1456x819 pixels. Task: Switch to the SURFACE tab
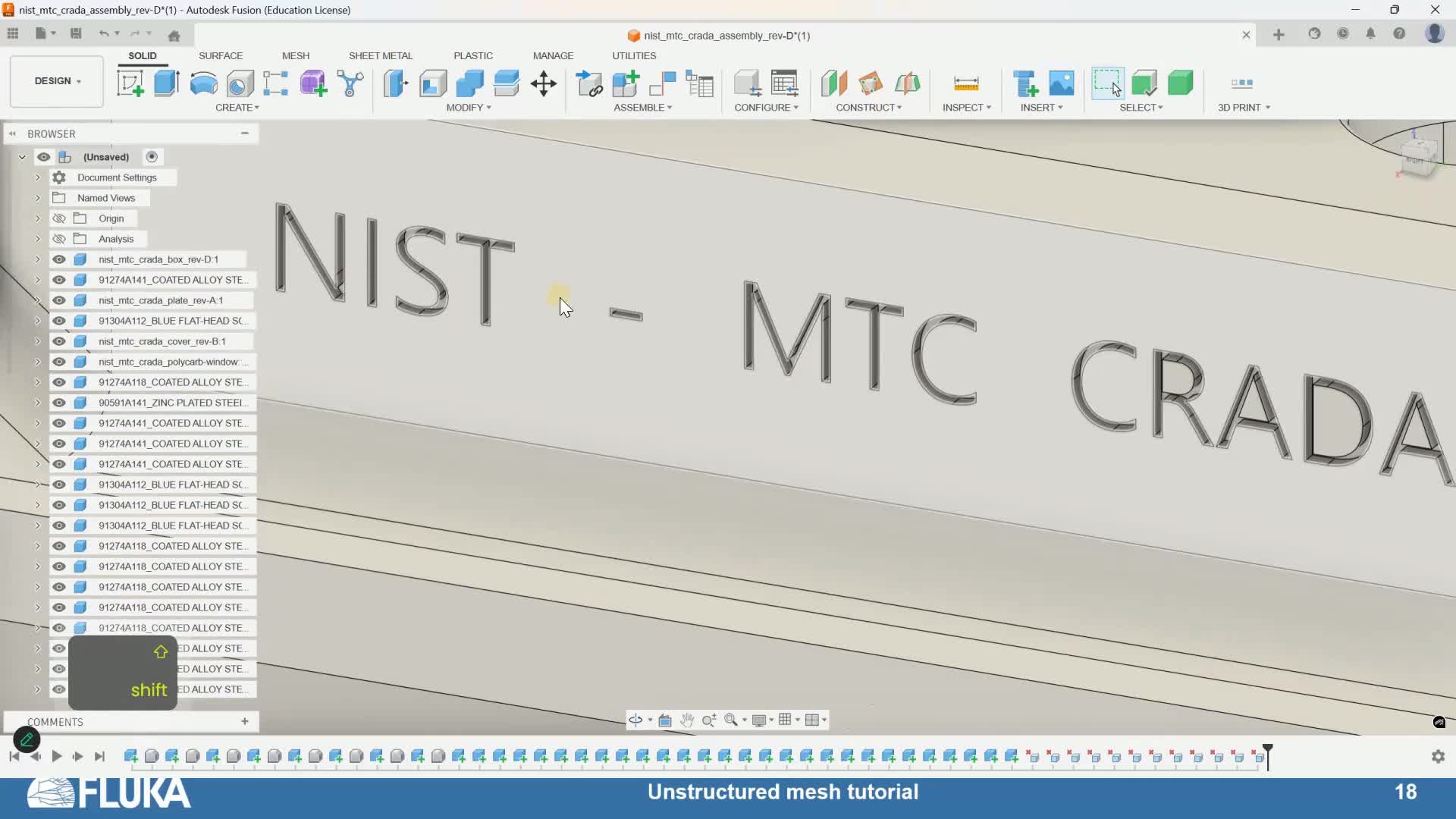pos(221,56)
